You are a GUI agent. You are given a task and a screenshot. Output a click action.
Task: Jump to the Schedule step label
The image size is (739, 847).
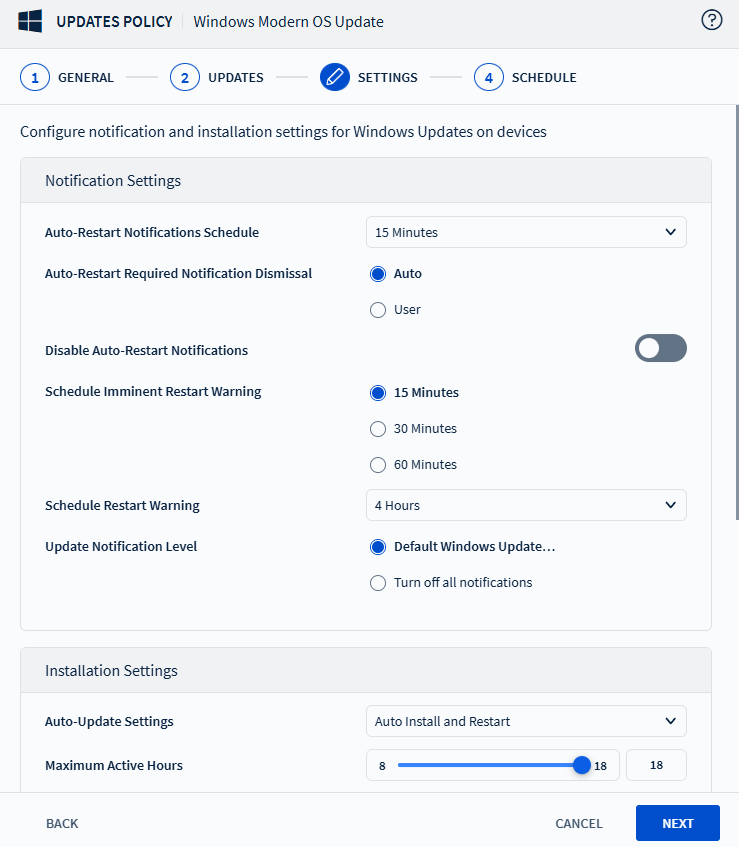tap(544, 77)
